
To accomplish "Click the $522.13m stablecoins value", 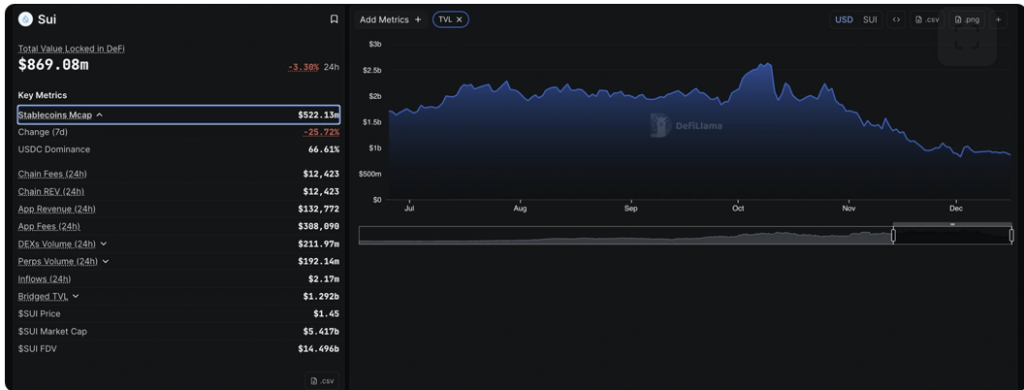I will [x=319, y=114].
